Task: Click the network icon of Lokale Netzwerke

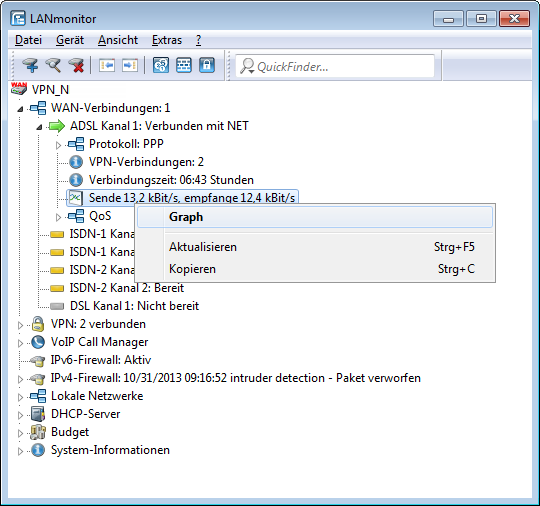Action: coord(38,396)
